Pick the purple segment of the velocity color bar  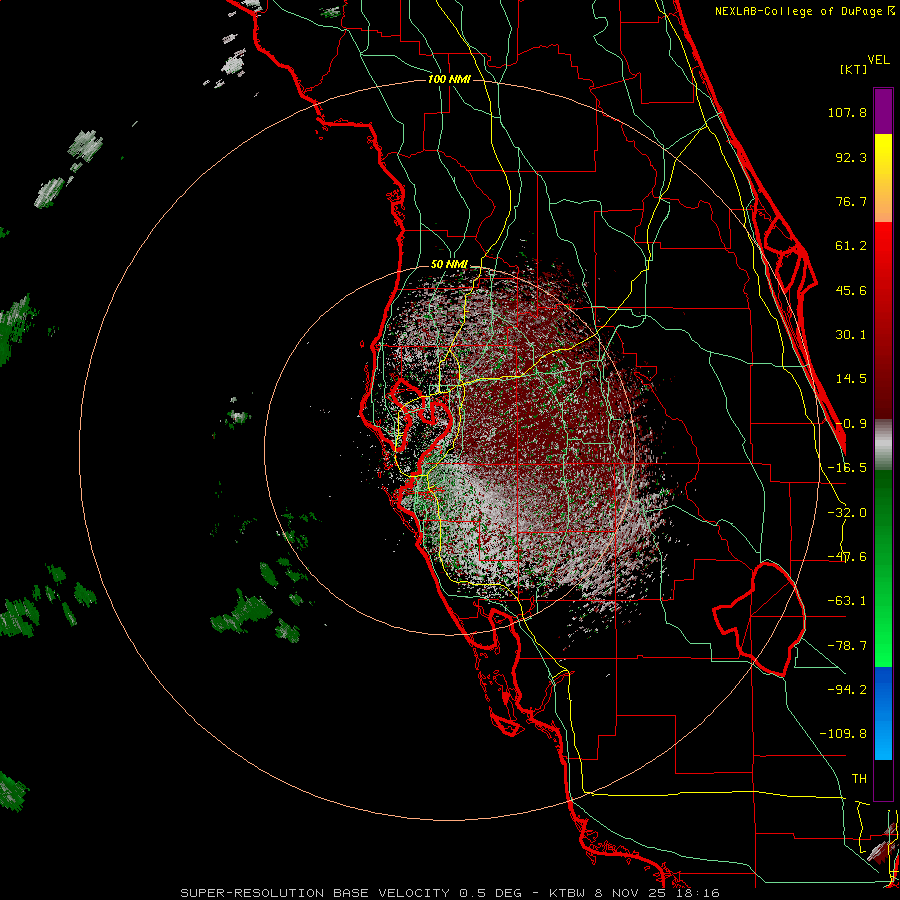pos(883,111)
